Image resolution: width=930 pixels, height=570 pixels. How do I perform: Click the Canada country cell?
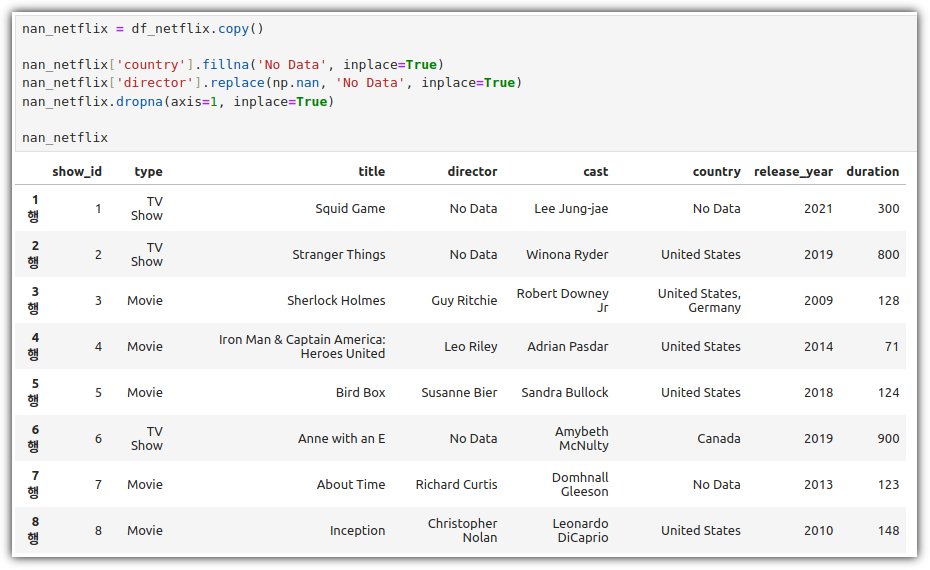click(719, 438)
